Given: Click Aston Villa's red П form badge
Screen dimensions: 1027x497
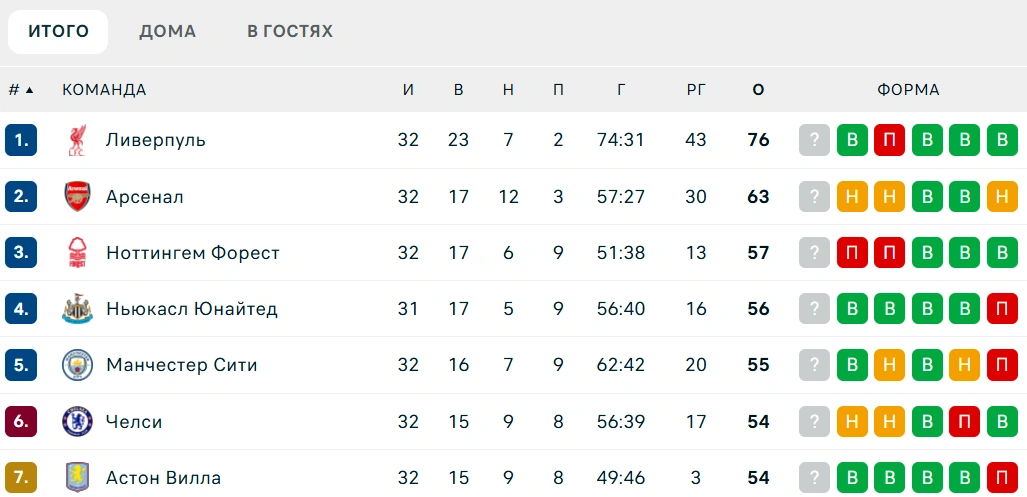Looking at the screenshot, I should tap(1002, 477).
